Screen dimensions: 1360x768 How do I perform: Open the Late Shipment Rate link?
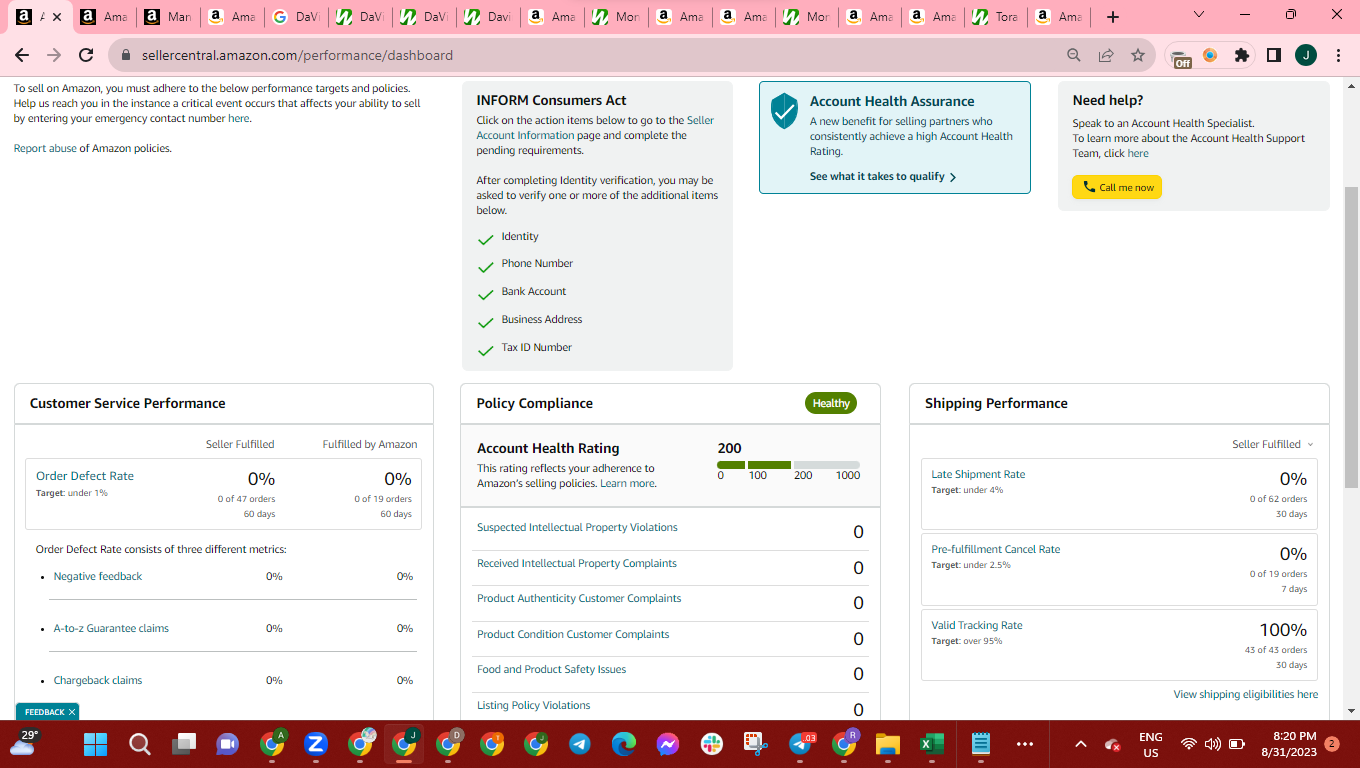point(978,474)
